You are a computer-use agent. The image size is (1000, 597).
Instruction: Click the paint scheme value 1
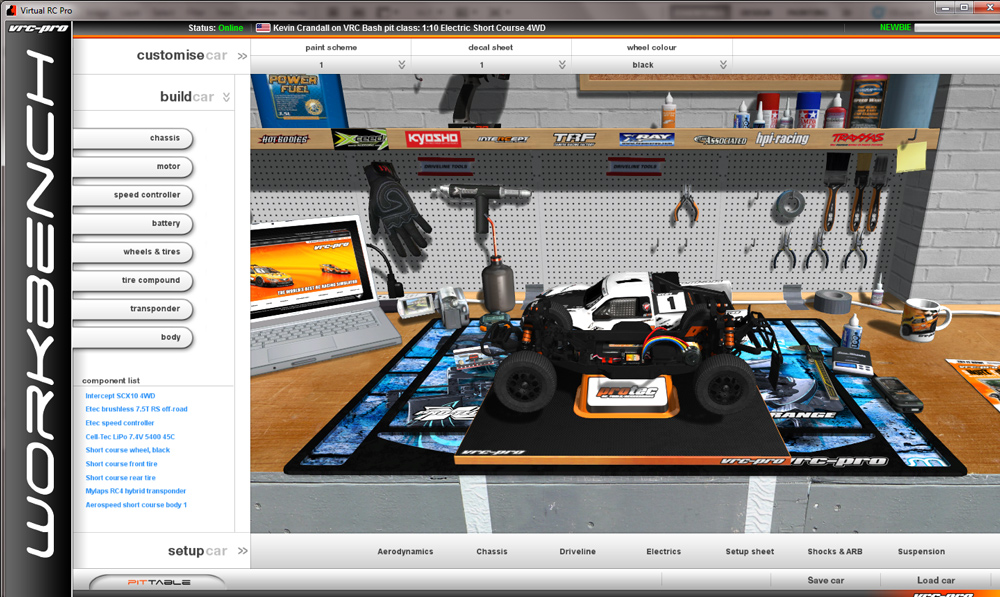[x=321, y=65]
